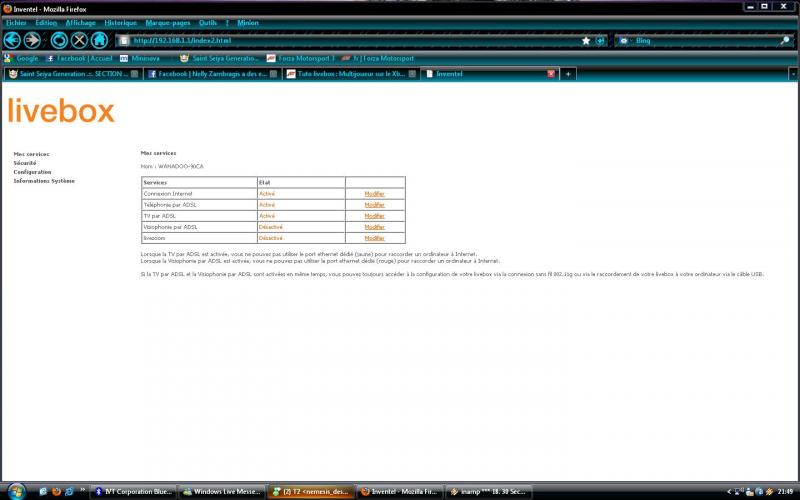This screenshot has width=800, height=500.
Task: Close the Facebook Nelly Zambragis tab
Action: click(x=273, y=74)
